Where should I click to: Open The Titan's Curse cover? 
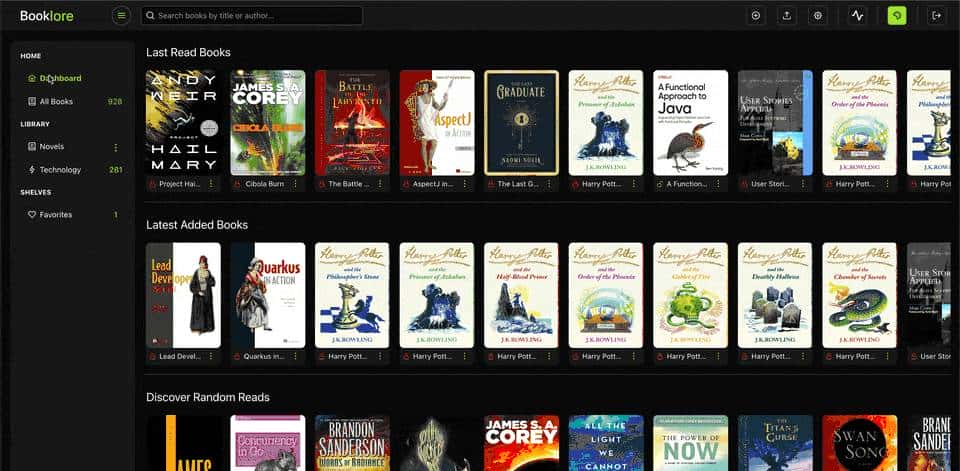tap(774, 443)
